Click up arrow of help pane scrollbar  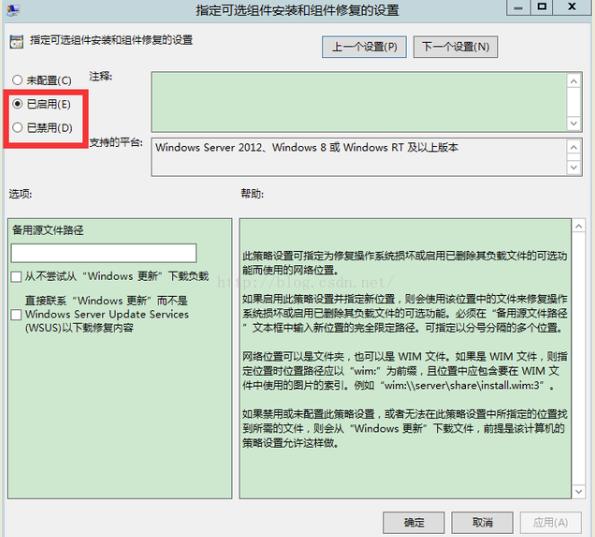[579, 227]
